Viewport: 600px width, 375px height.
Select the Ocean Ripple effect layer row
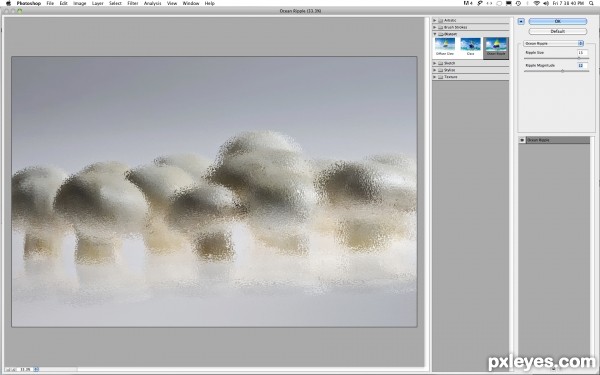(554, 140)
